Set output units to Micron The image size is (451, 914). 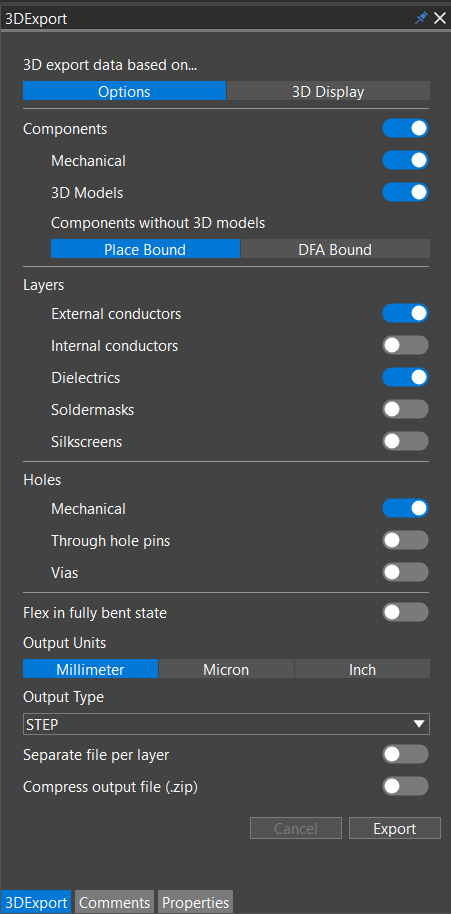click(x=226, y=669)
